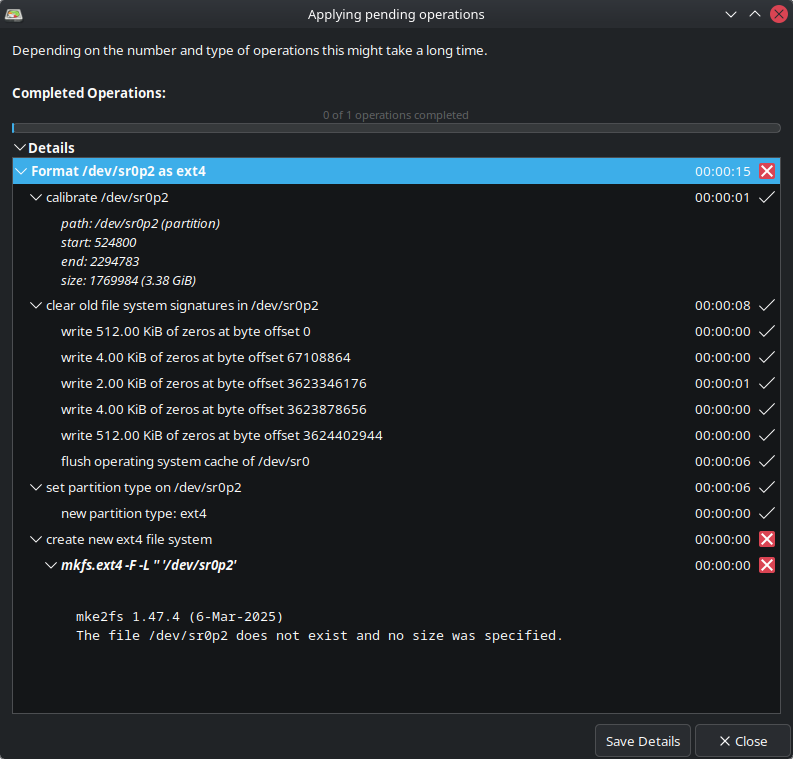Select new partition type: ext4 row
The width and height of the screenshot is (793, 759).
point(396,513)
